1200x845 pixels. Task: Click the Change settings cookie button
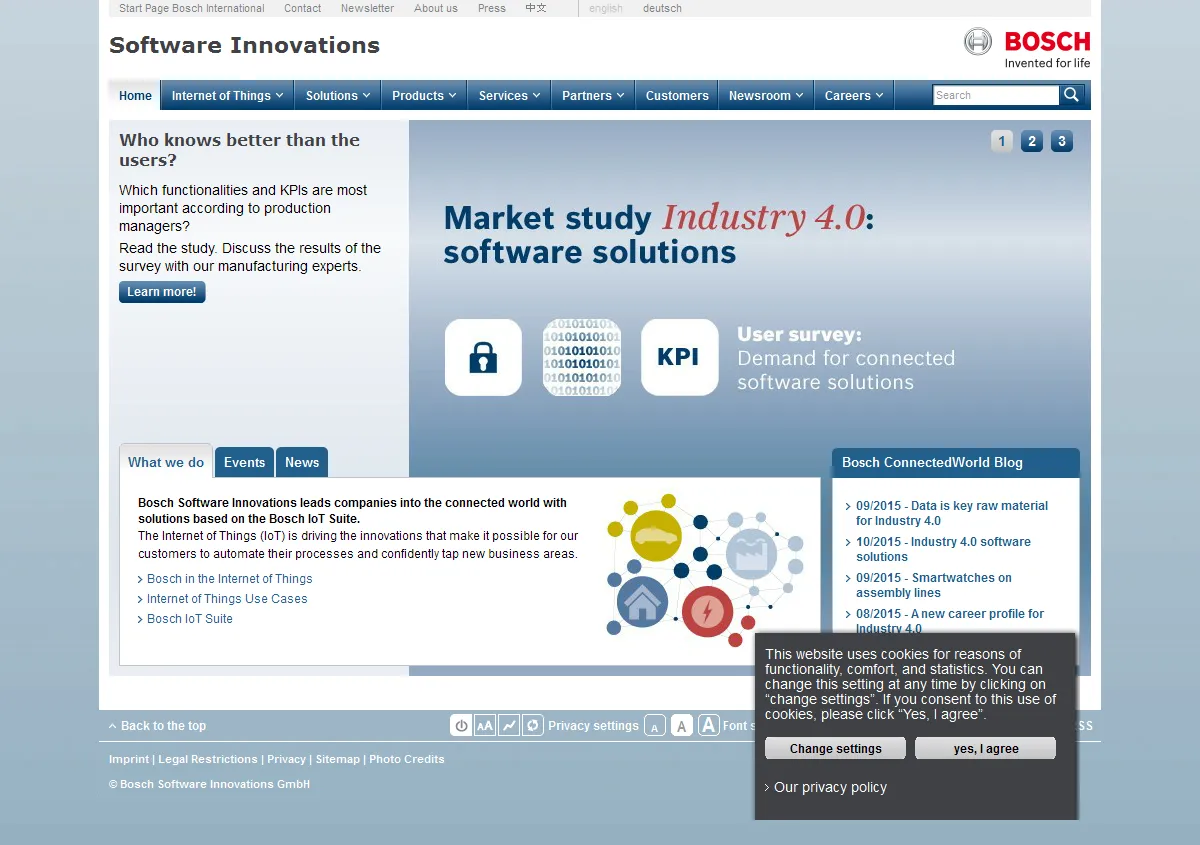pyautogui.click(x=836, y=748)
